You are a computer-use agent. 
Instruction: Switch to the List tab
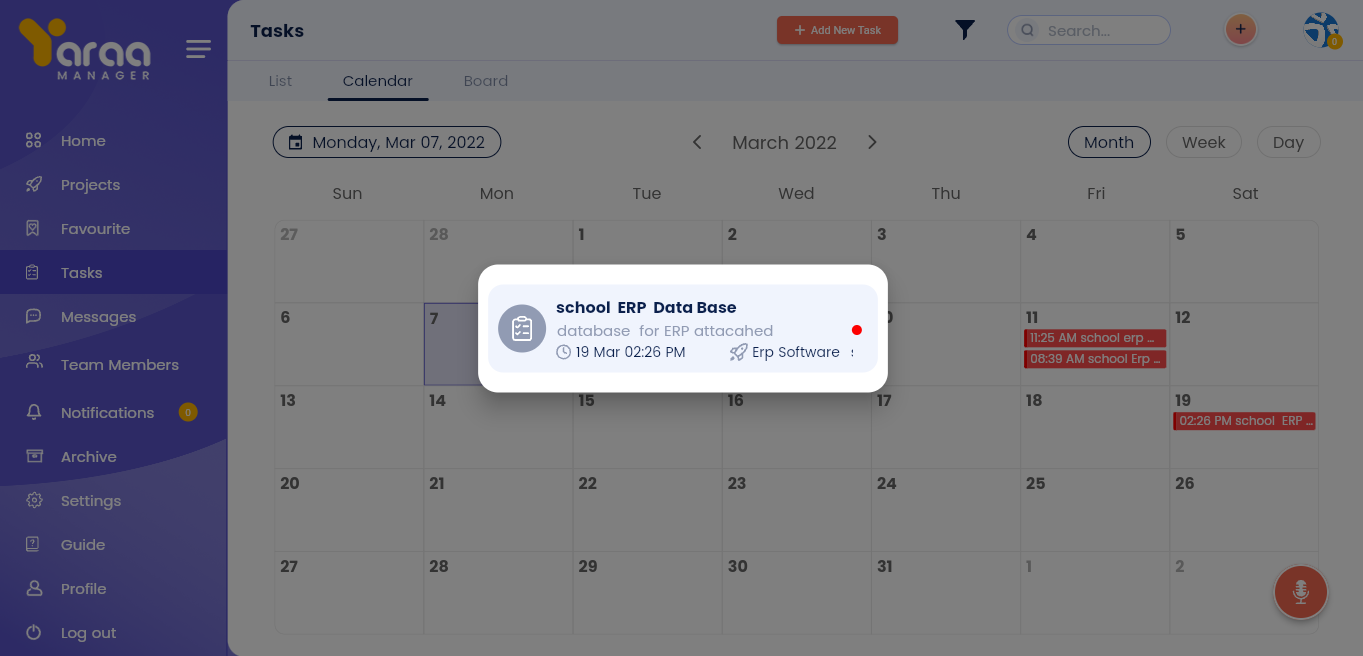click(280, 81)
